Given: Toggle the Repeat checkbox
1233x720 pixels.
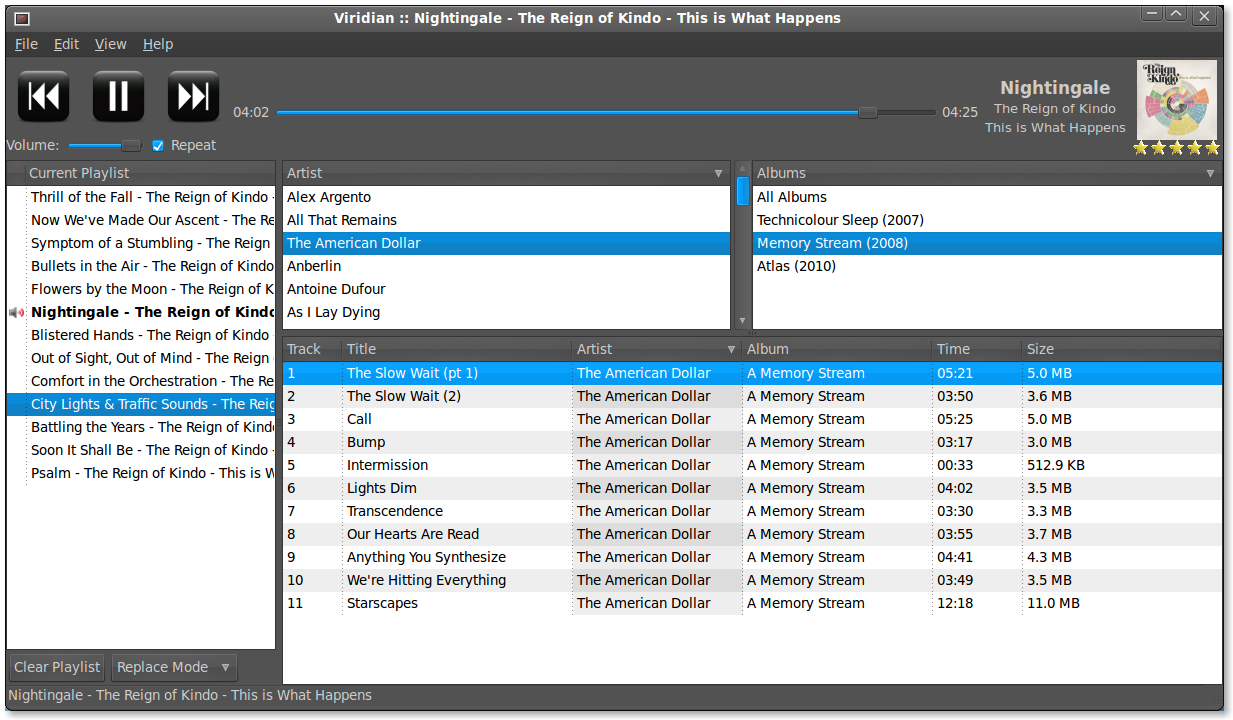Looking at the screenshot, I should (x=158, y=145).
